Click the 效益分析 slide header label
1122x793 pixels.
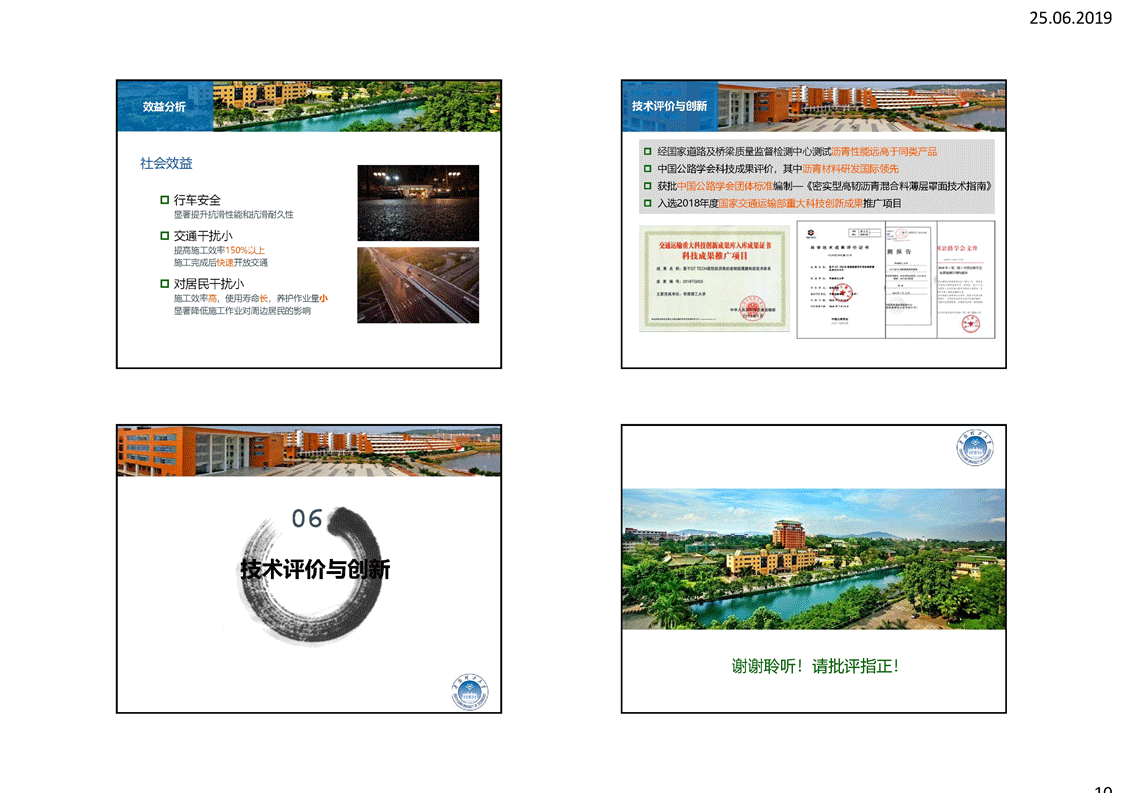(164, 106)
